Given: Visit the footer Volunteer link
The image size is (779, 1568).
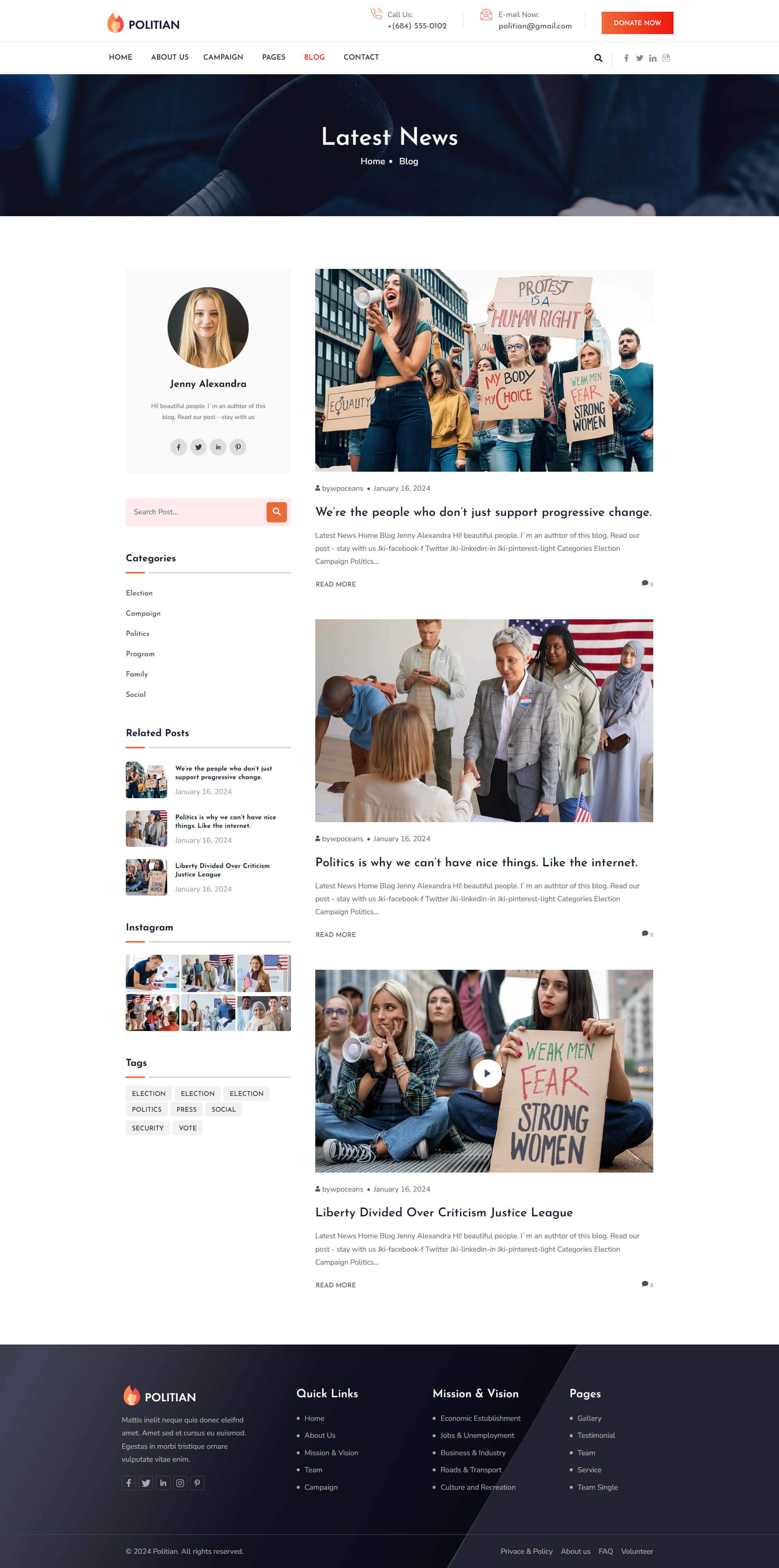Looking at the screenshot, I should click(x=637, y=1551).
